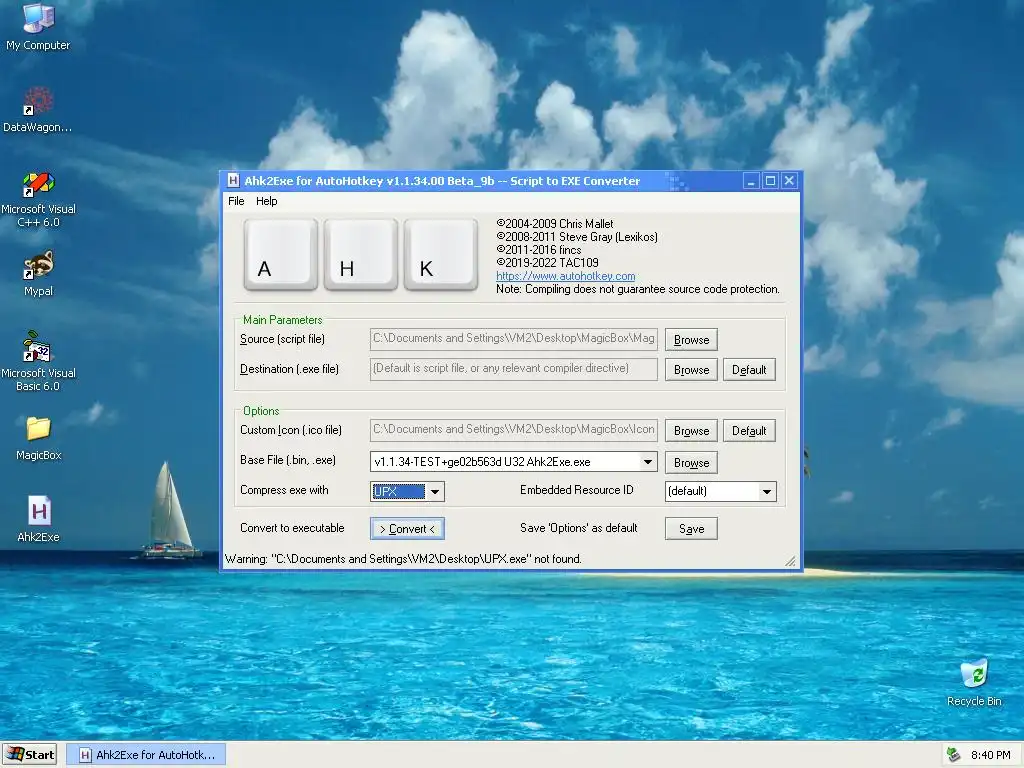The image size is (1024, 768).
Task: Click the UPX.exe not found warning
Action: click(x=403, y=559)
